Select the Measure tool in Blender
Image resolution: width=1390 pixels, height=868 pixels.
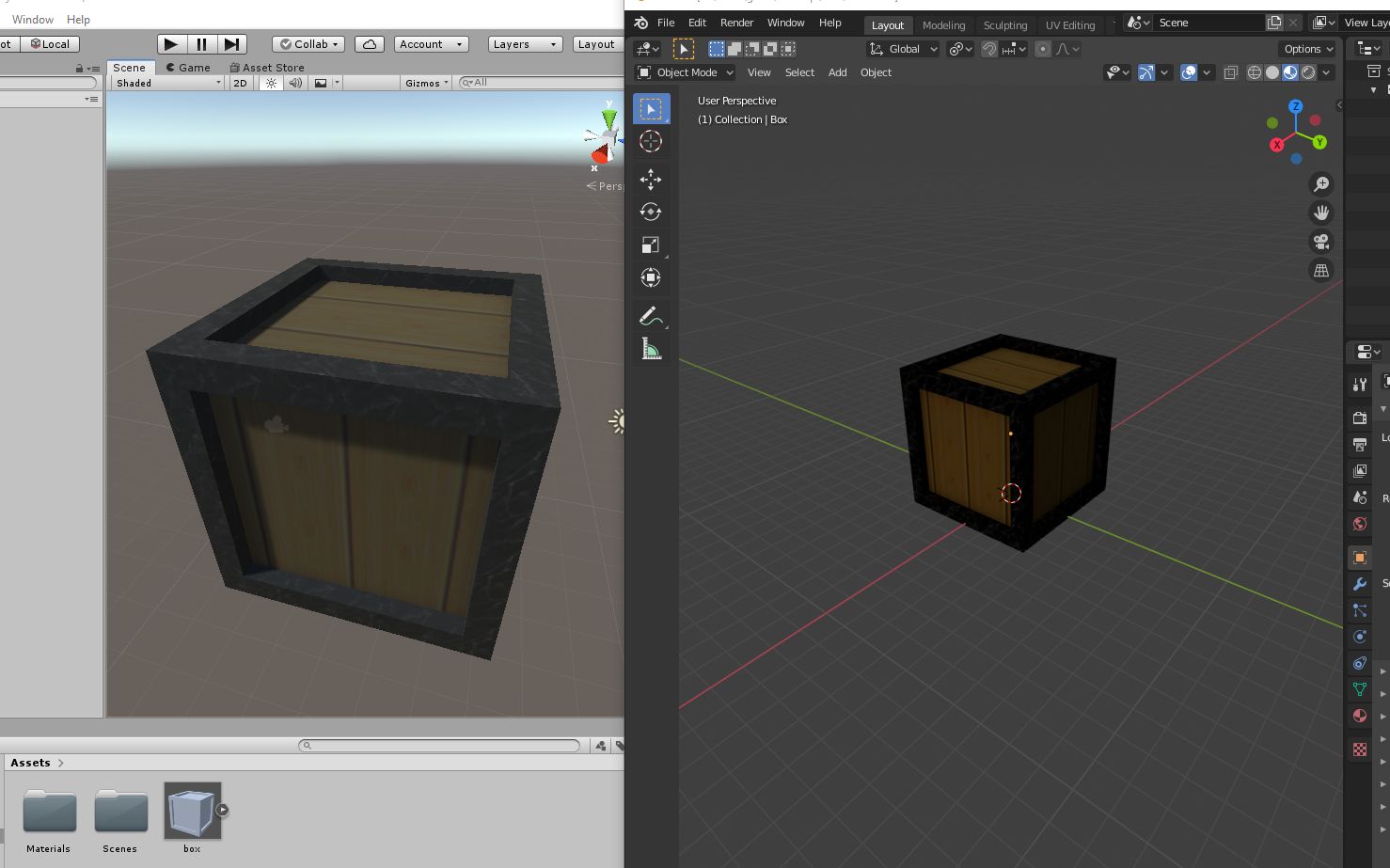coord(651,349)
